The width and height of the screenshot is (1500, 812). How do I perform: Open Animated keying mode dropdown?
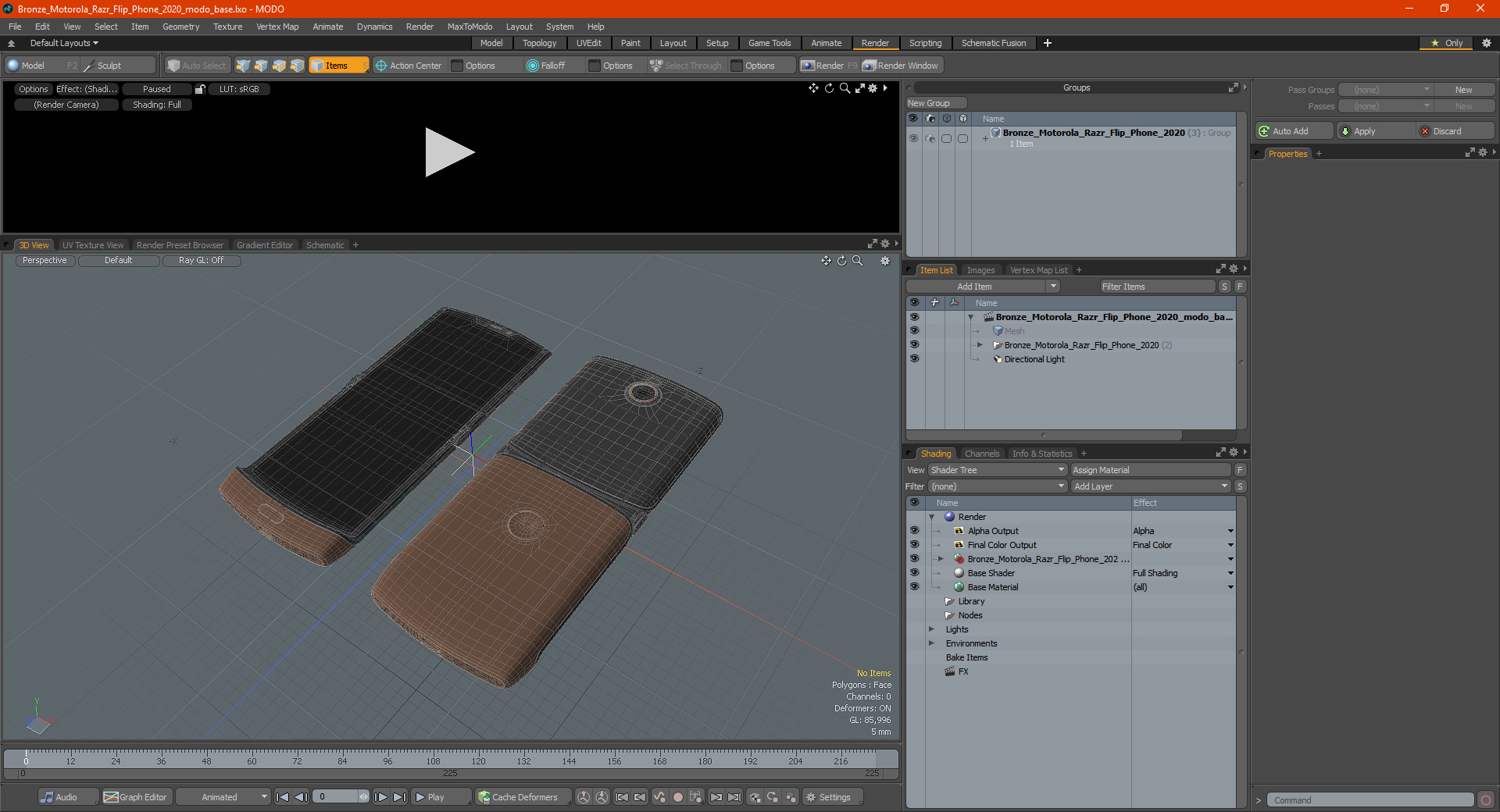[x=223, y=797]
